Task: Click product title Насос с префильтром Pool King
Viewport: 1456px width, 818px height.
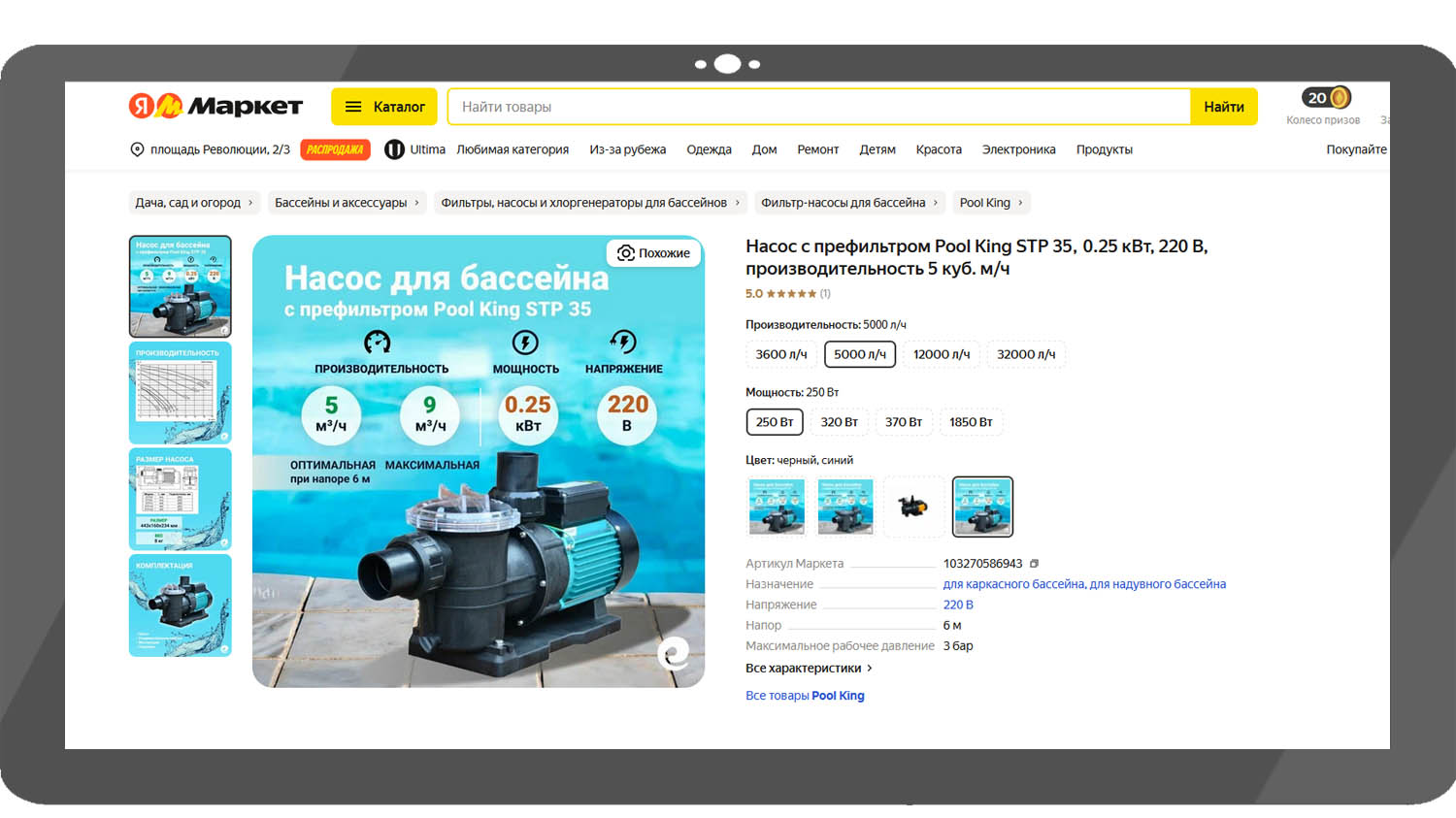Action: click(976, 257)
